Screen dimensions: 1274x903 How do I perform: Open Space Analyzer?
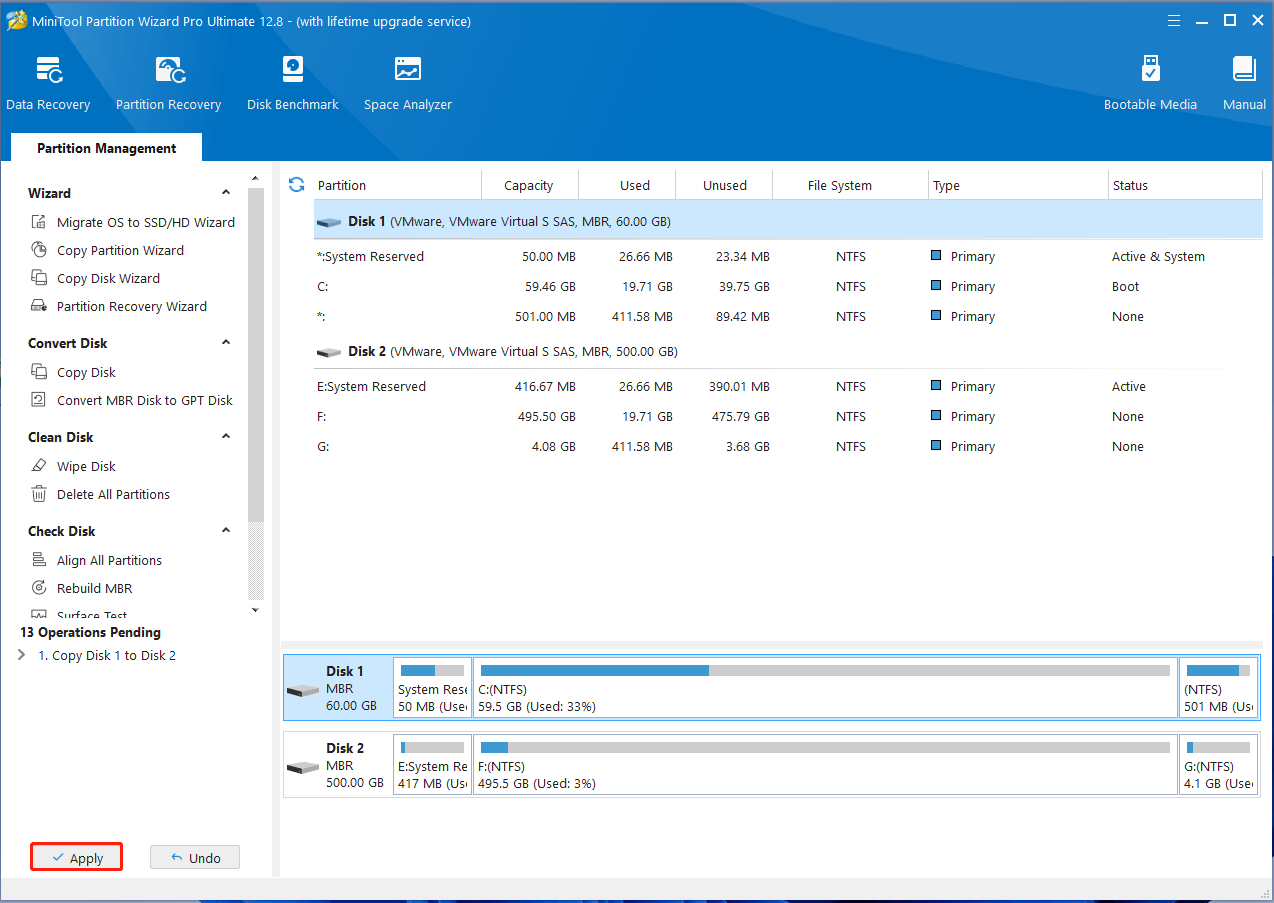pos(408,84)
